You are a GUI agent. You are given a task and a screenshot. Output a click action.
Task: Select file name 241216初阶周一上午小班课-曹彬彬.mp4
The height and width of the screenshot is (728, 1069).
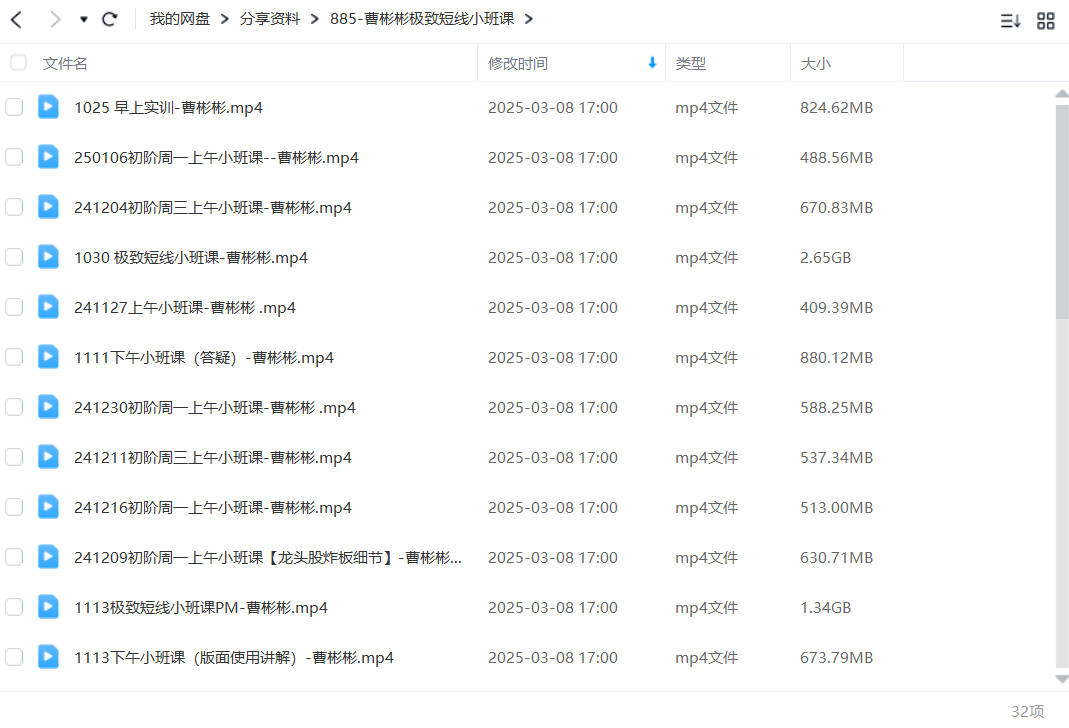[213, 508]
